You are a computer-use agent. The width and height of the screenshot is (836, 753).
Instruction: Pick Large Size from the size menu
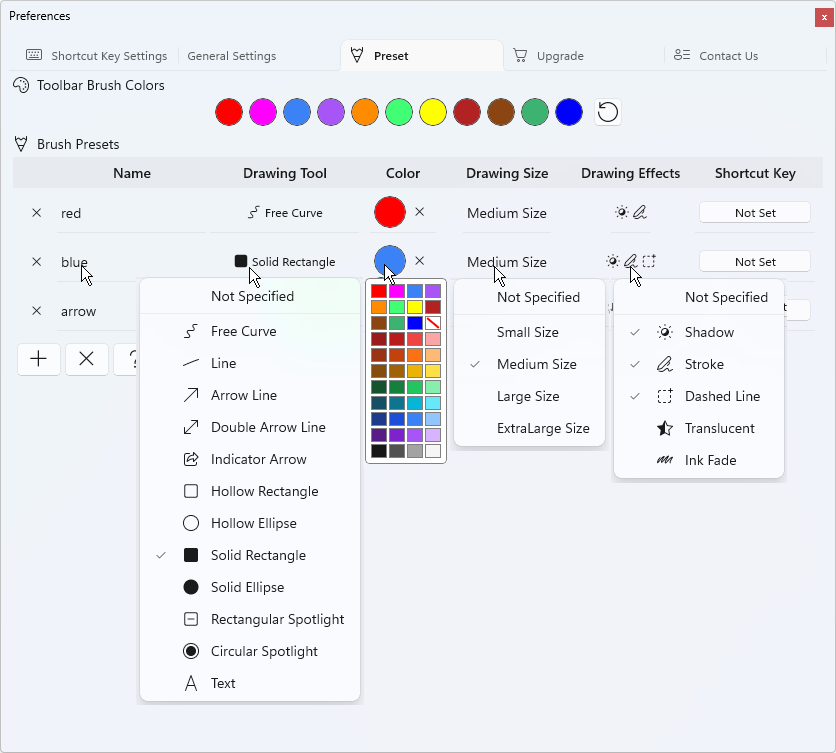(x=529, y=396)
